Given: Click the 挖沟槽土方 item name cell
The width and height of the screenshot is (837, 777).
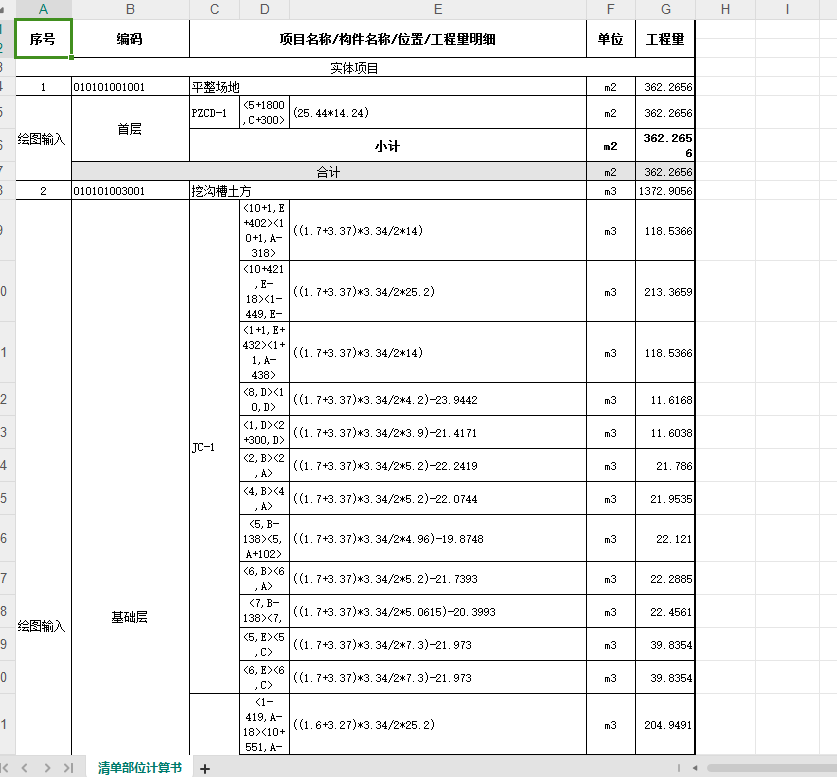Looking at the screenshot, I should coord(388,191).
